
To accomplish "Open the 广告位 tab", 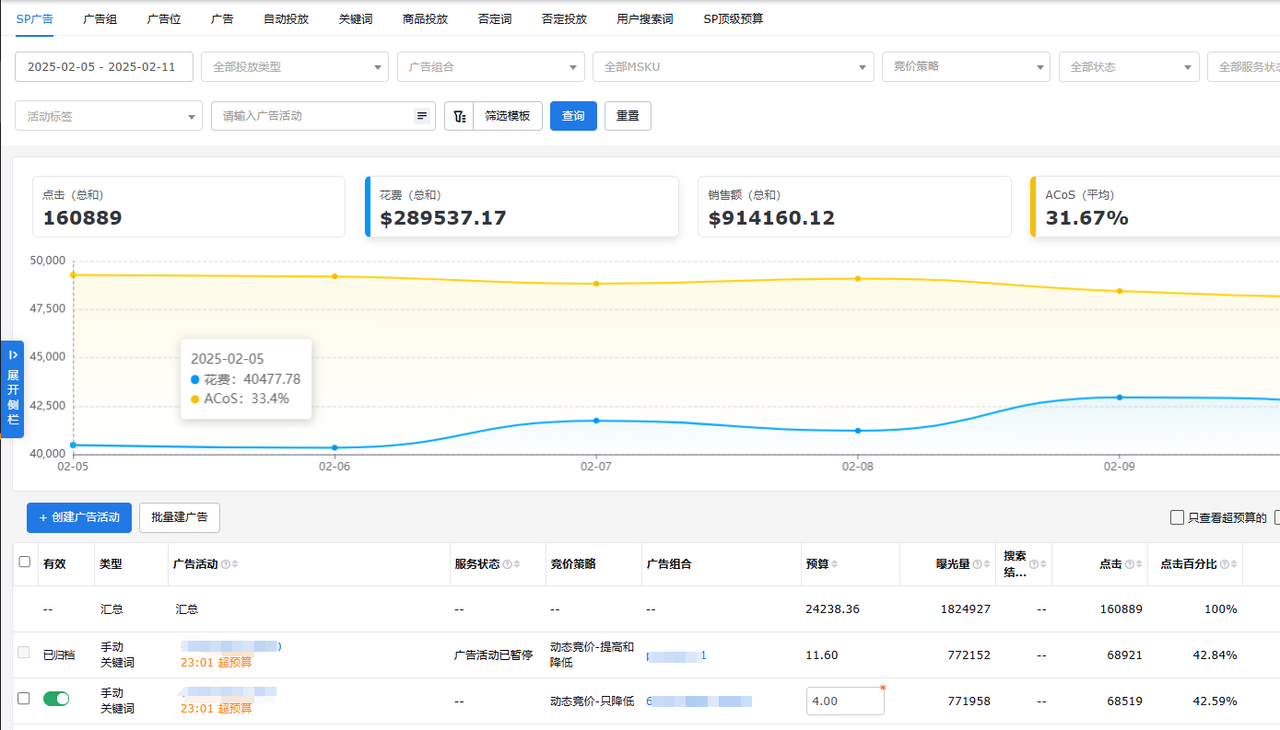I will 163,19.
